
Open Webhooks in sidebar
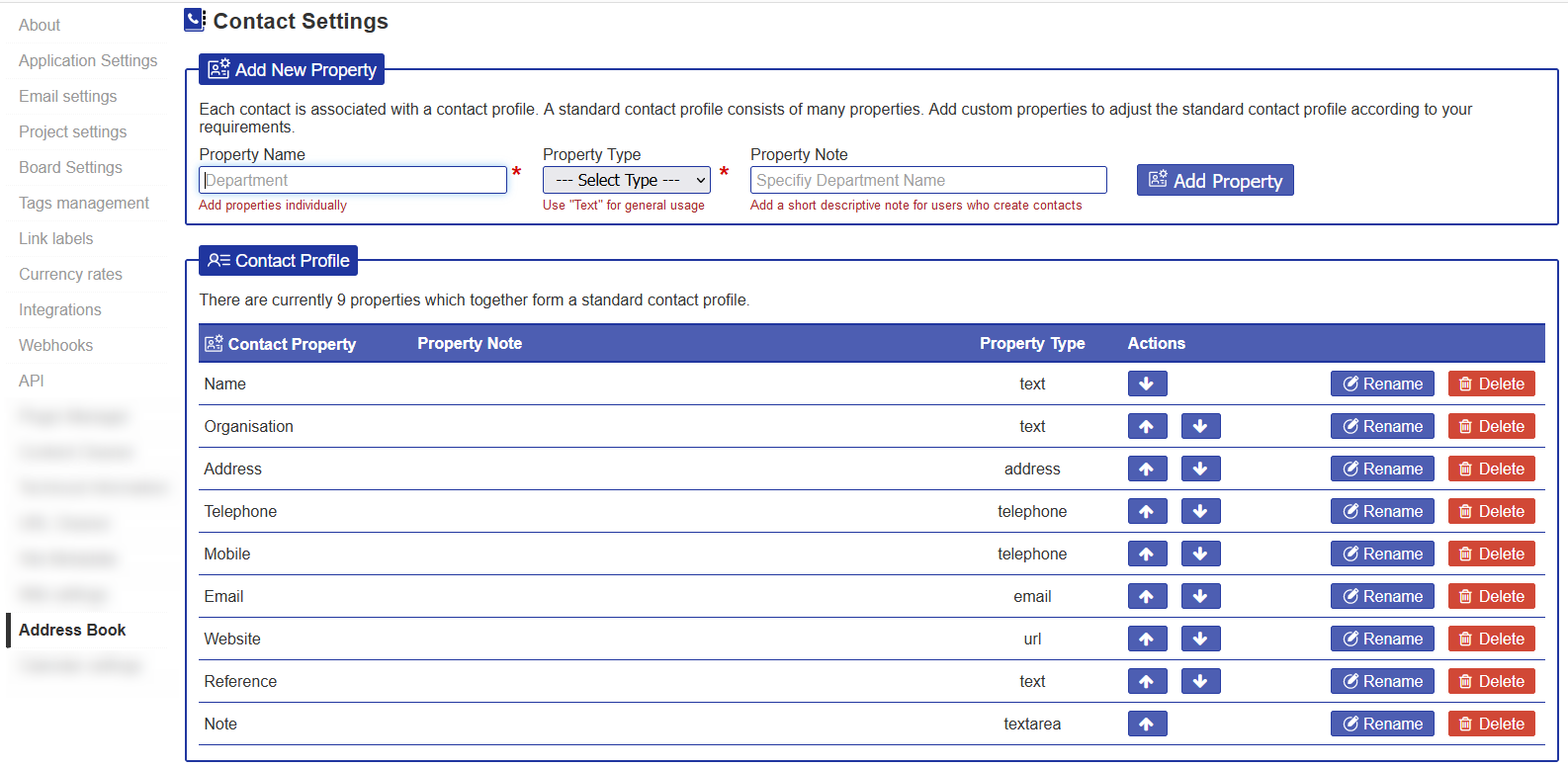coord(55,345)
